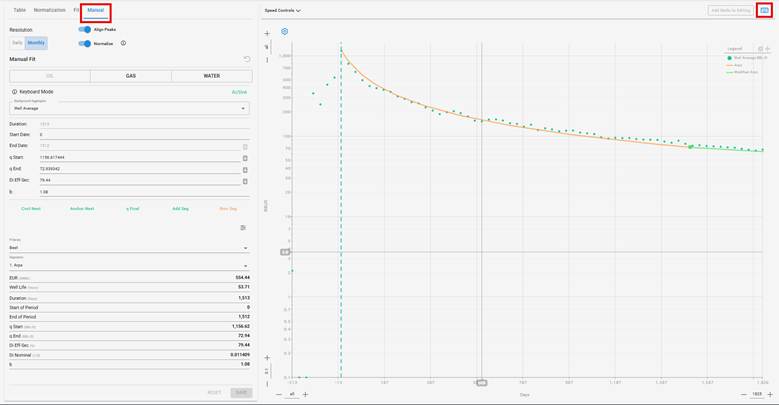Image resolution: width=779 pixels, height=405 pixels.
Task: Click the icon at end of Di Eff-Sec row
Action: coord(245,181)
